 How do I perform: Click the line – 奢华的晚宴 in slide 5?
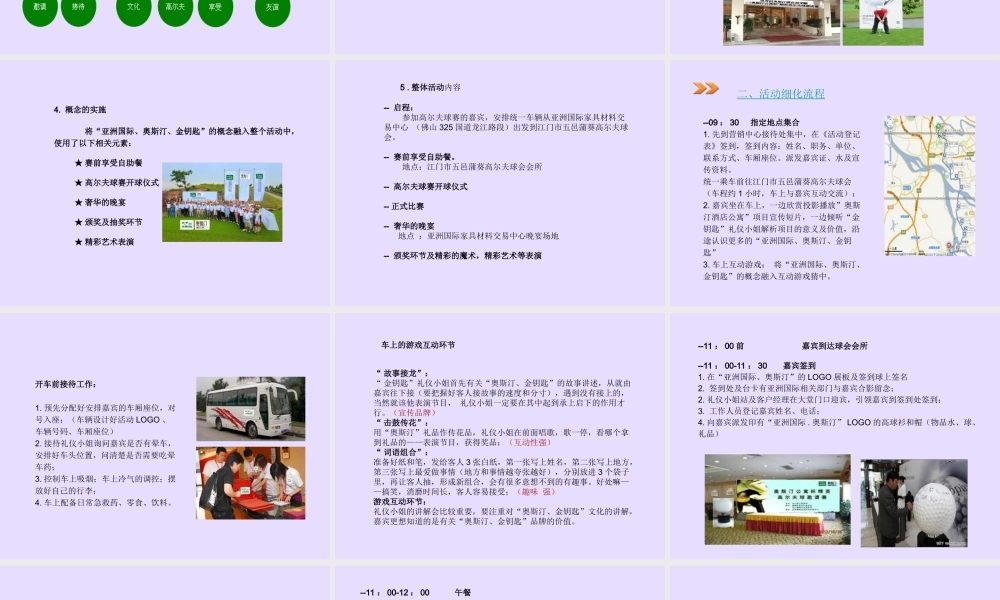pyautogui.click(x=409, y=226)
